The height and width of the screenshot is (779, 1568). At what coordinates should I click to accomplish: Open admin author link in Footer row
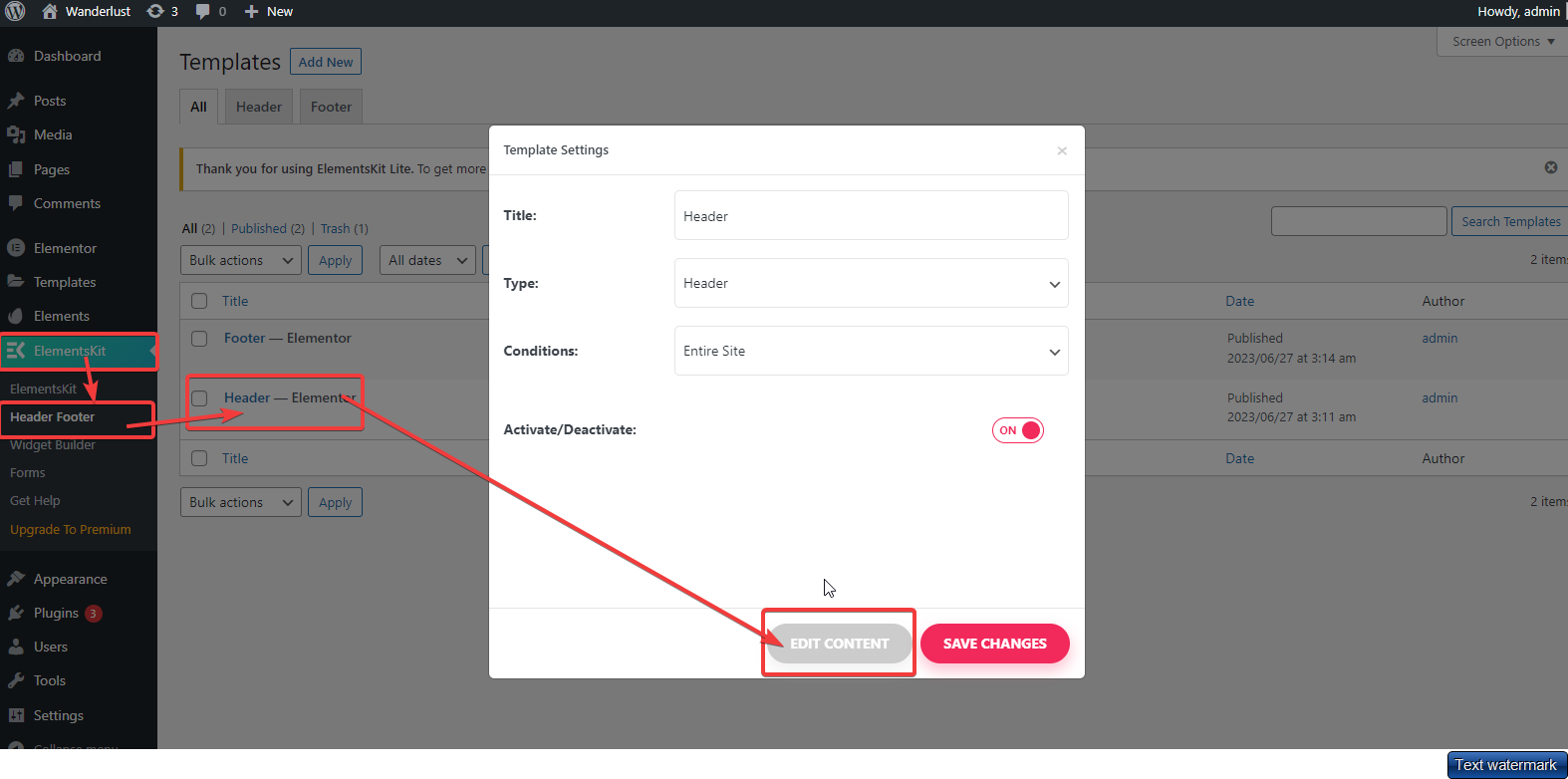point(1439,339)
